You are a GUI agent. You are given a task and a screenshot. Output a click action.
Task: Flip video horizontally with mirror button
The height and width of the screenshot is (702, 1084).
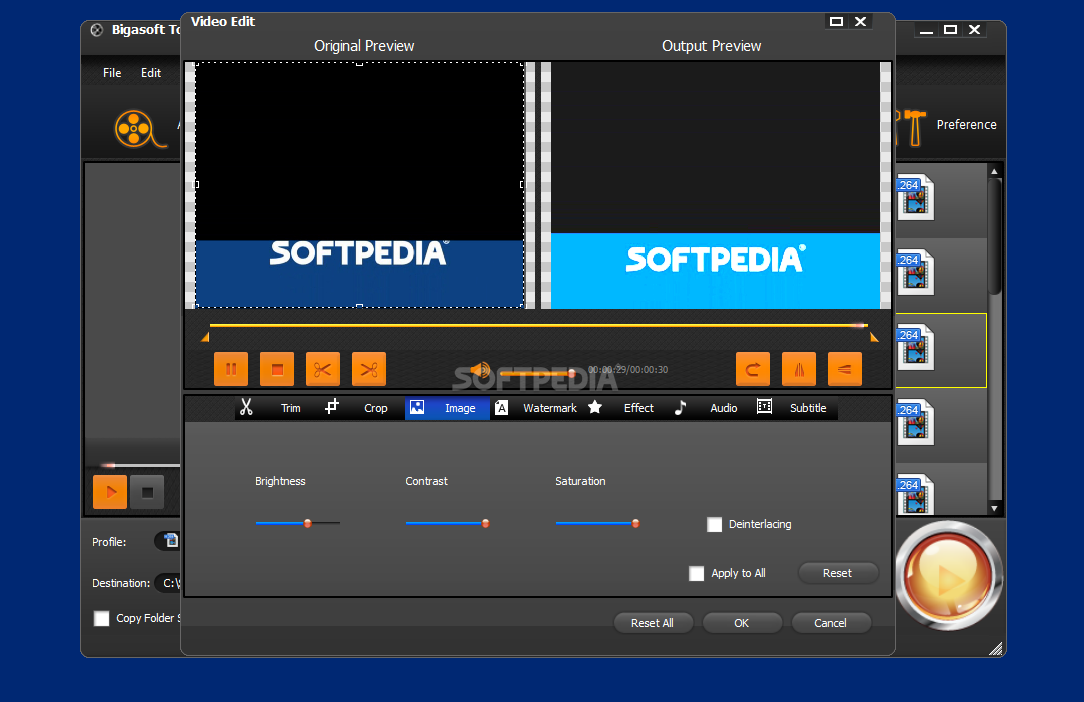click(799, 369)
